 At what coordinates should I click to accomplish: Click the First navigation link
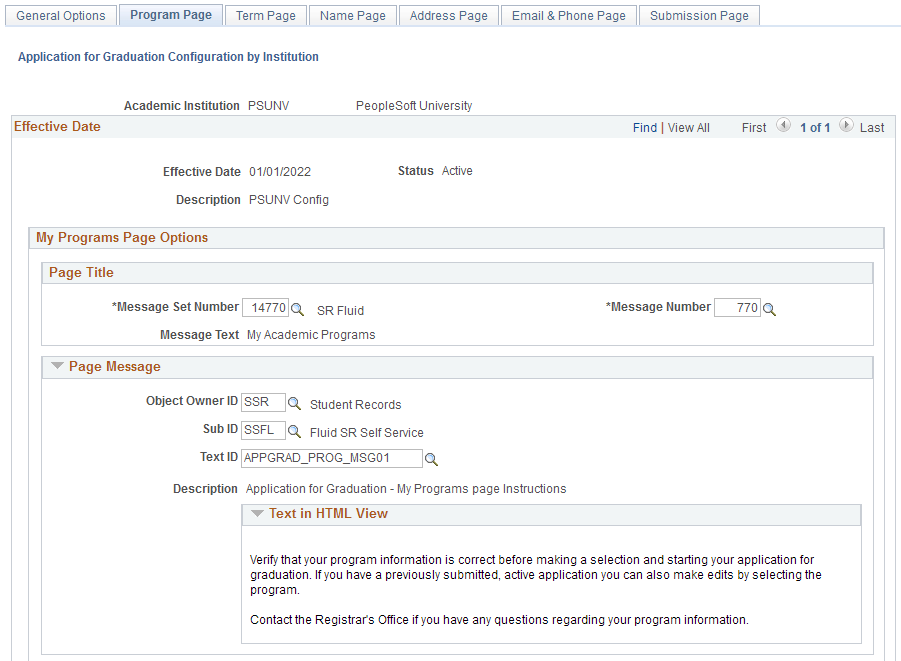point(754,128)
